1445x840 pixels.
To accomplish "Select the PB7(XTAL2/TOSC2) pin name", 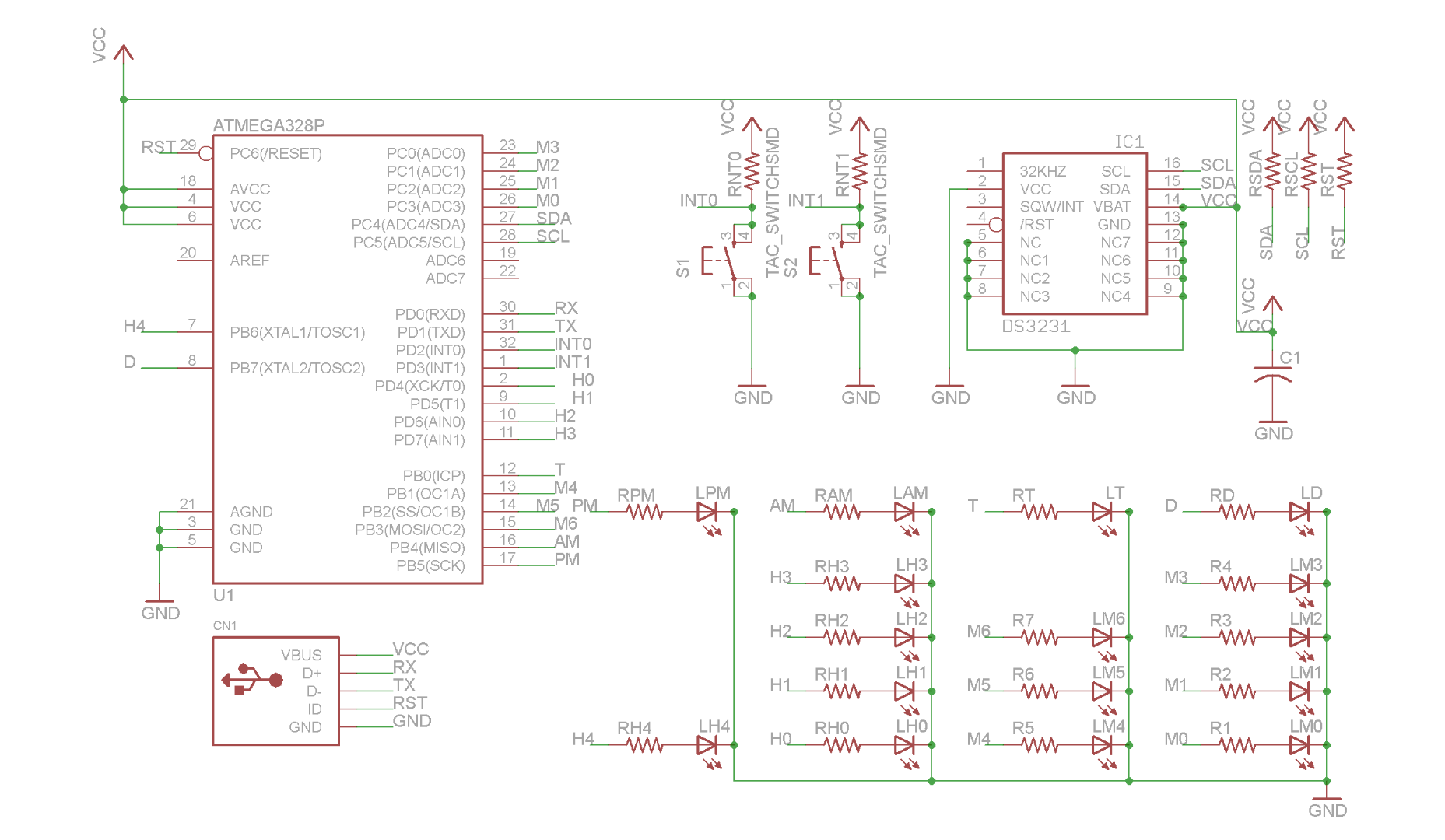I will click(297, 368).
